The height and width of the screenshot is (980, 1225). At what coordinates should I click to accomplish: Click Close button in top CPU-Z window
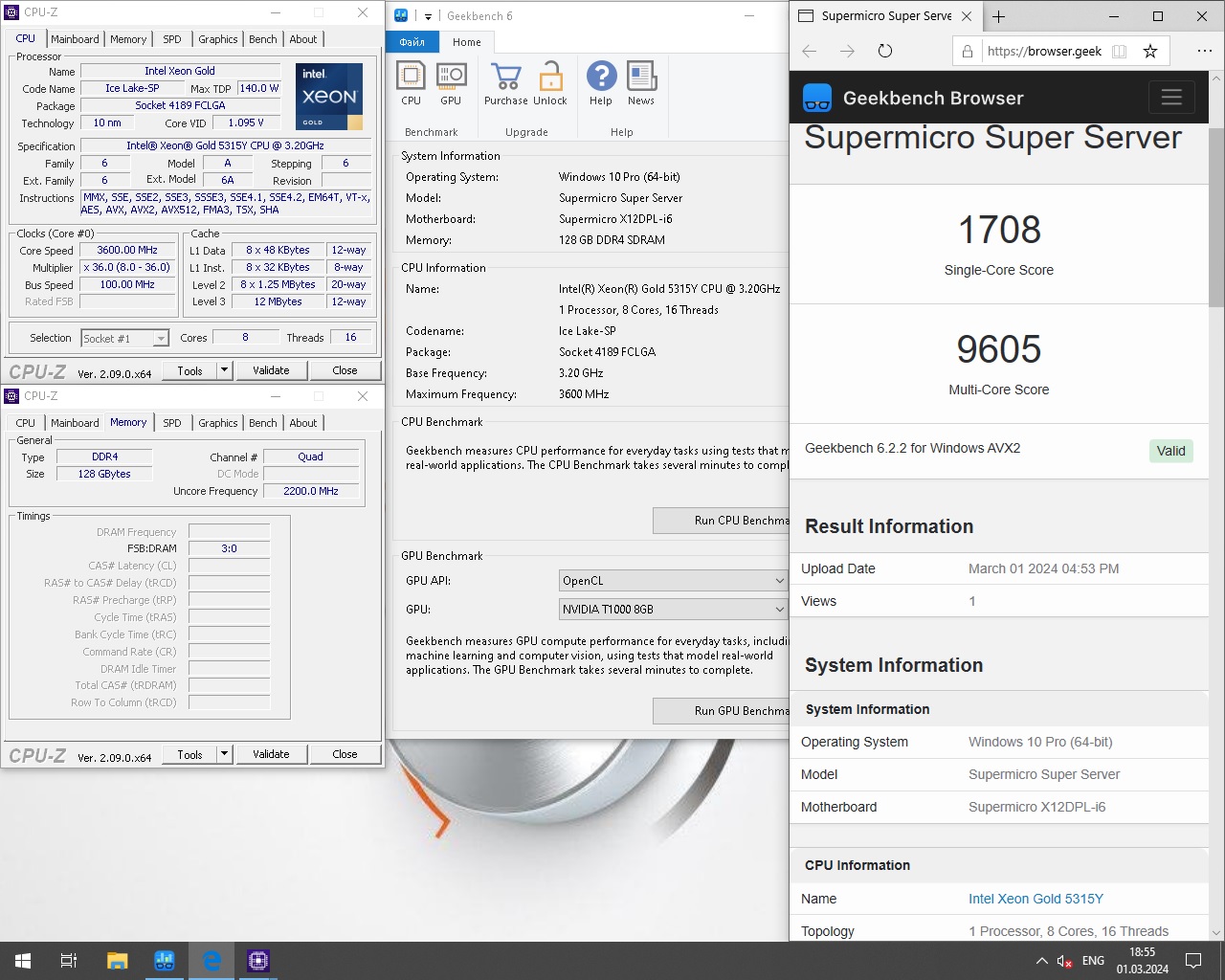[x=345, y=370]
